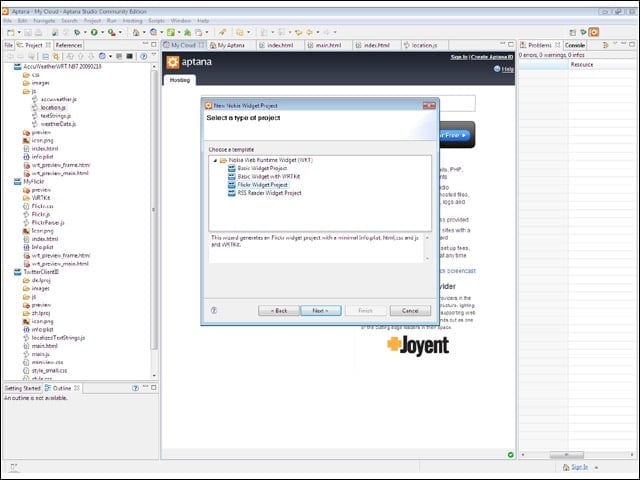This screenshot has width=640, height=480.
Task: Select Basic Widget with WRTKit template
Action: click(269, 176)
